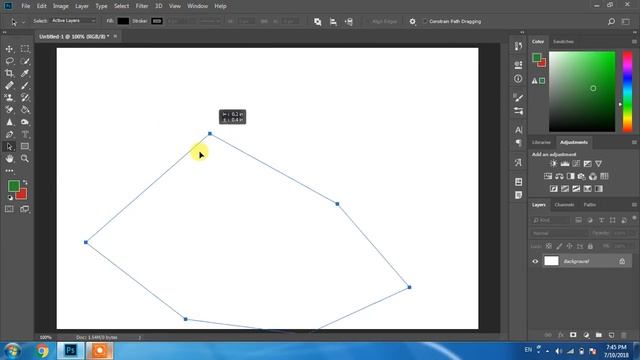The width and height of the screenshot is (640, 360).
Task: Select the Clone Stamp tool
Action: 9,98
